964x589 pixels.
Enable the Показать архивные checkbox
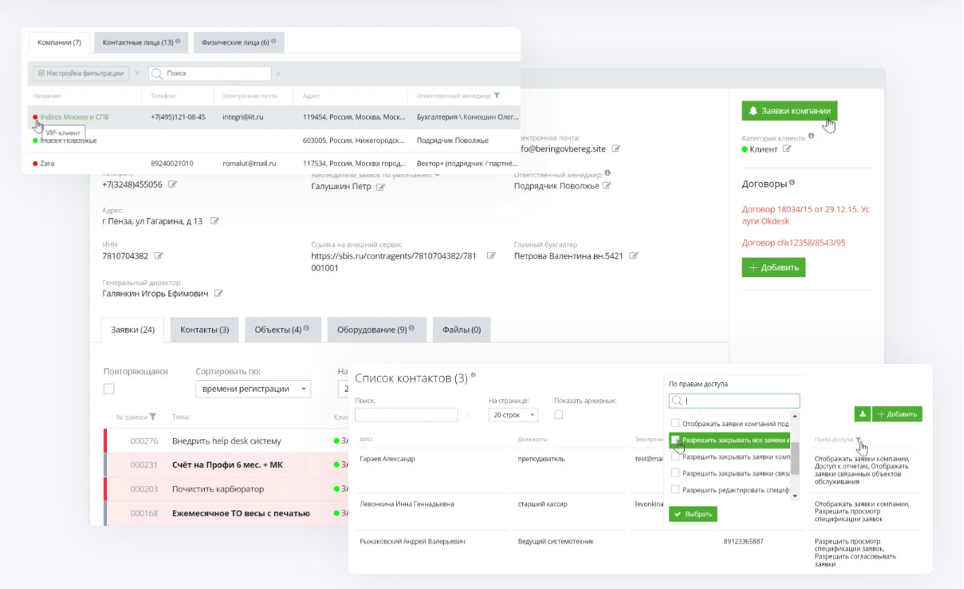[559, 415]
